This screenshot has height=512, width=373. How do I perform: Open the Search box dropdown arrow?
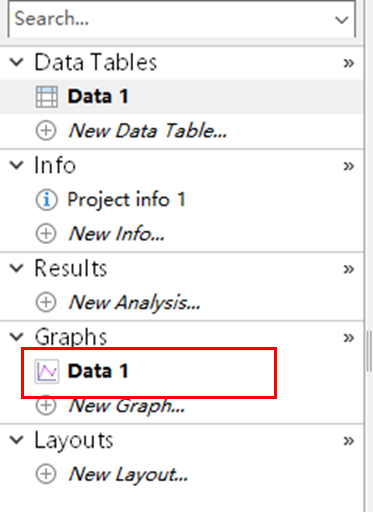click(342, 20)
